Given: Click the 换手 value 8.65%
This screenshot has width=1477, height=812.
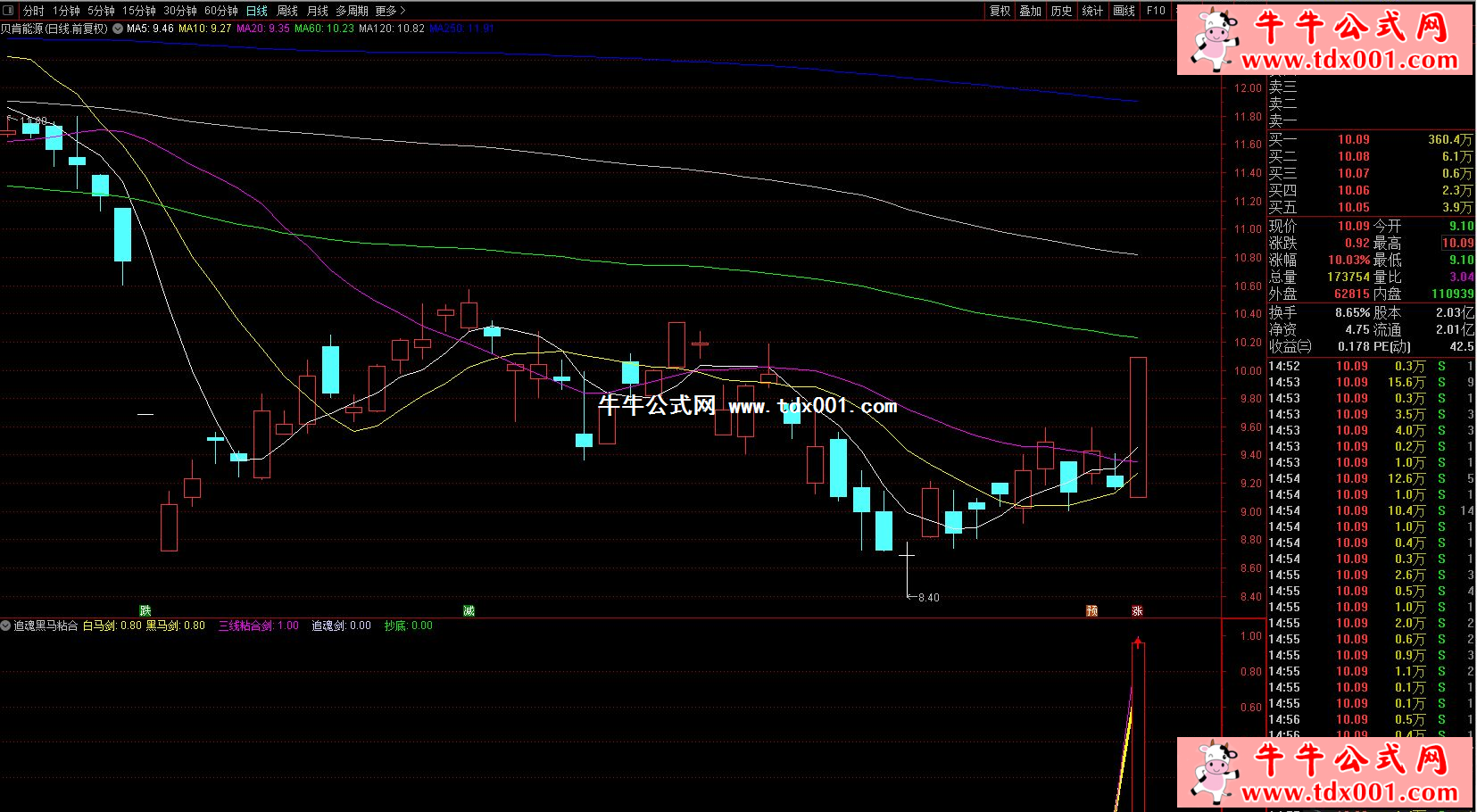Looking at the screenshot, I should coord(1352,312).
